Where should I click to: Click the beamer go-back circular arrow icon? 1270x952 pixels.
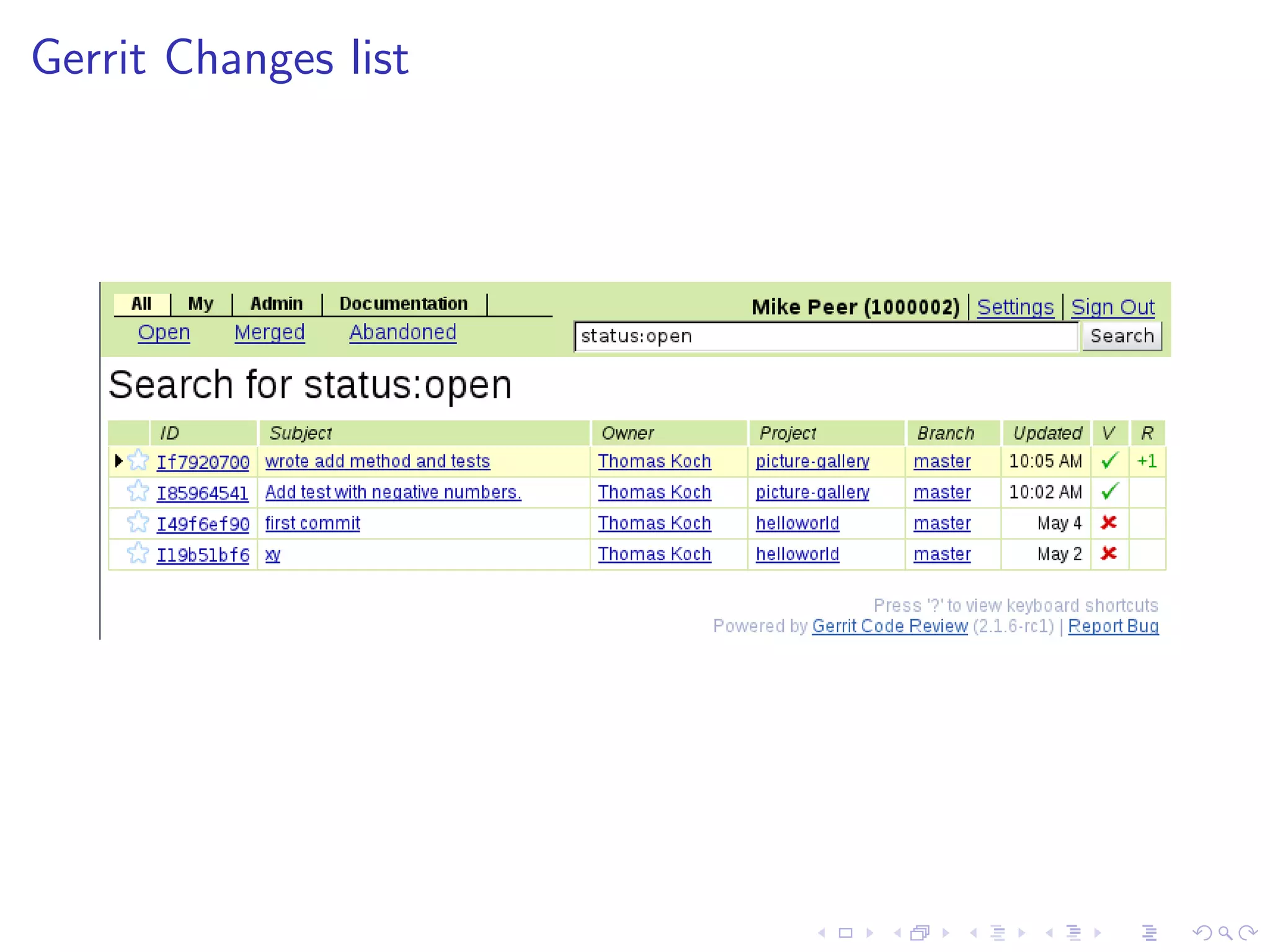click(1202, 933)
